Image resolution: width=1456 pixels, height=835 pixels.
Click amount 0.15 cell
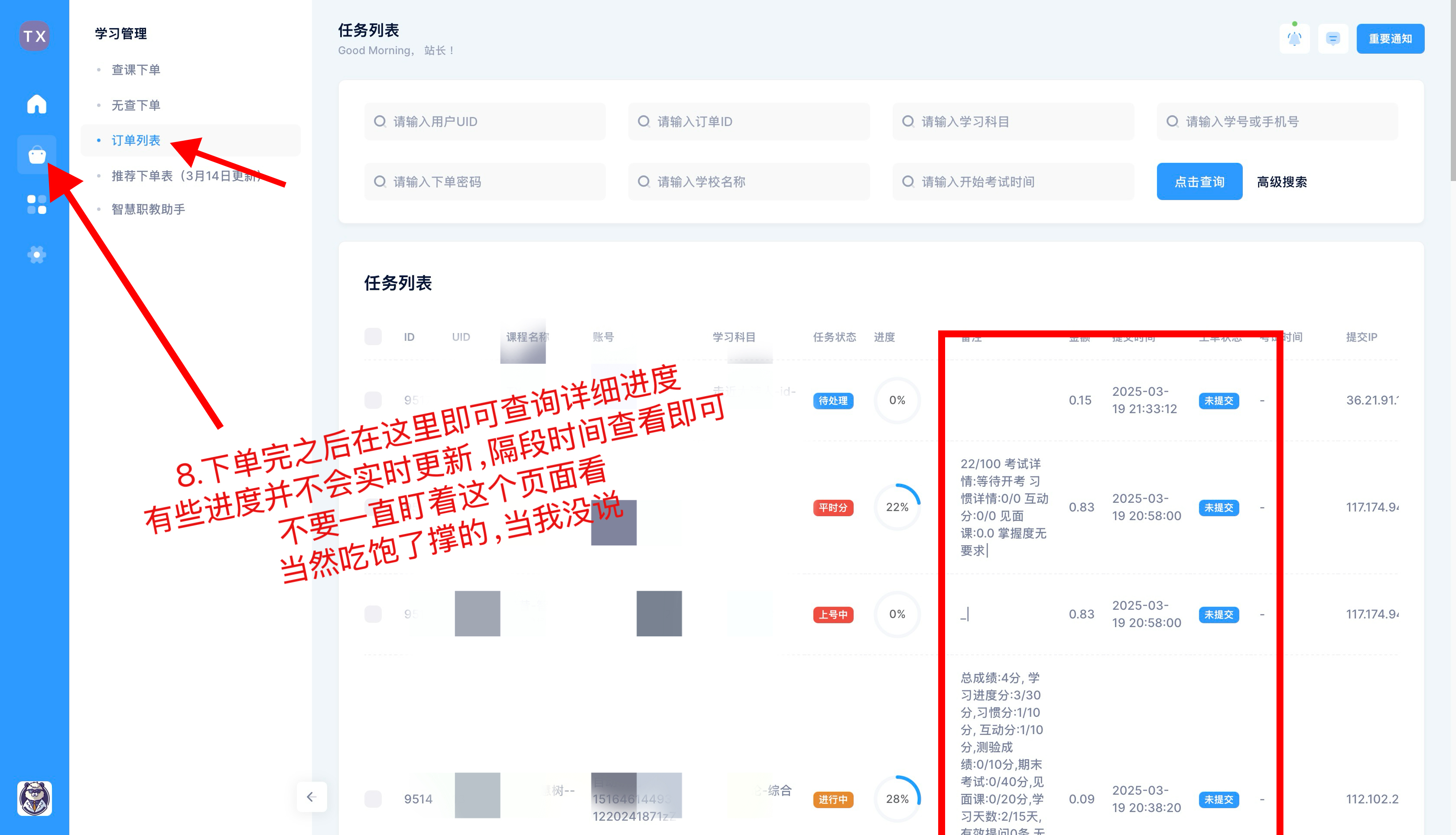1080,400
